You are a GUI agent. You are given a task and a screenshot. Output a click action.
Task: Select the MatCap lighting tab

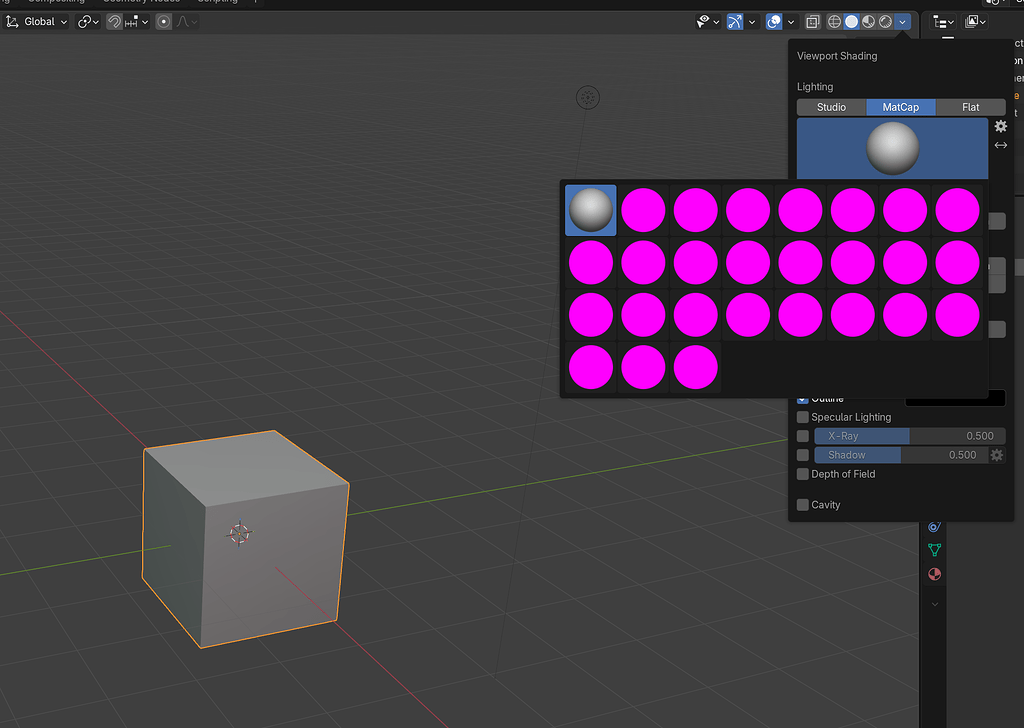coord(901,107)
